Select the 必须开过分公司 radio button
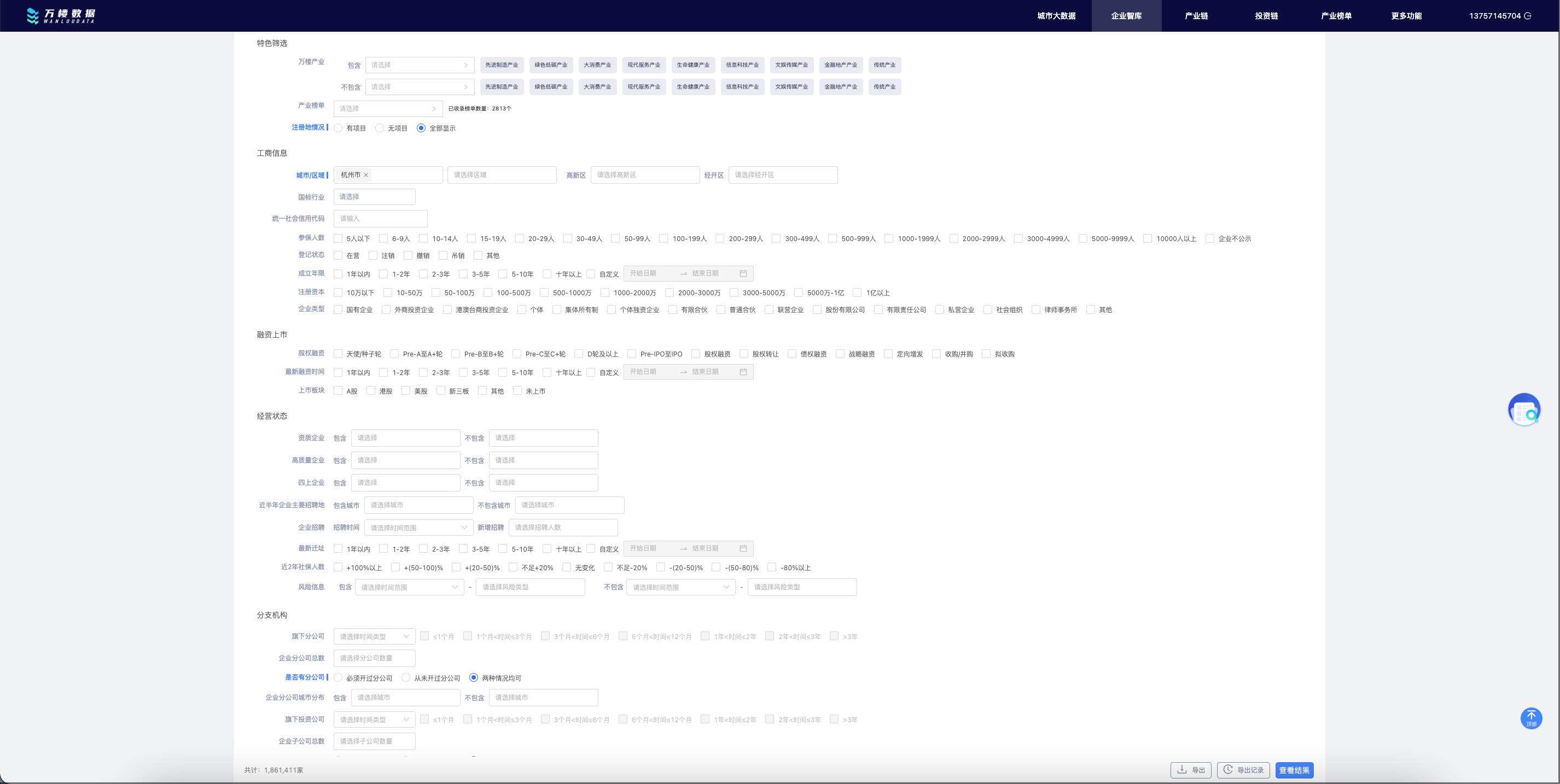The image size is (1560, 784). (339, 678)
